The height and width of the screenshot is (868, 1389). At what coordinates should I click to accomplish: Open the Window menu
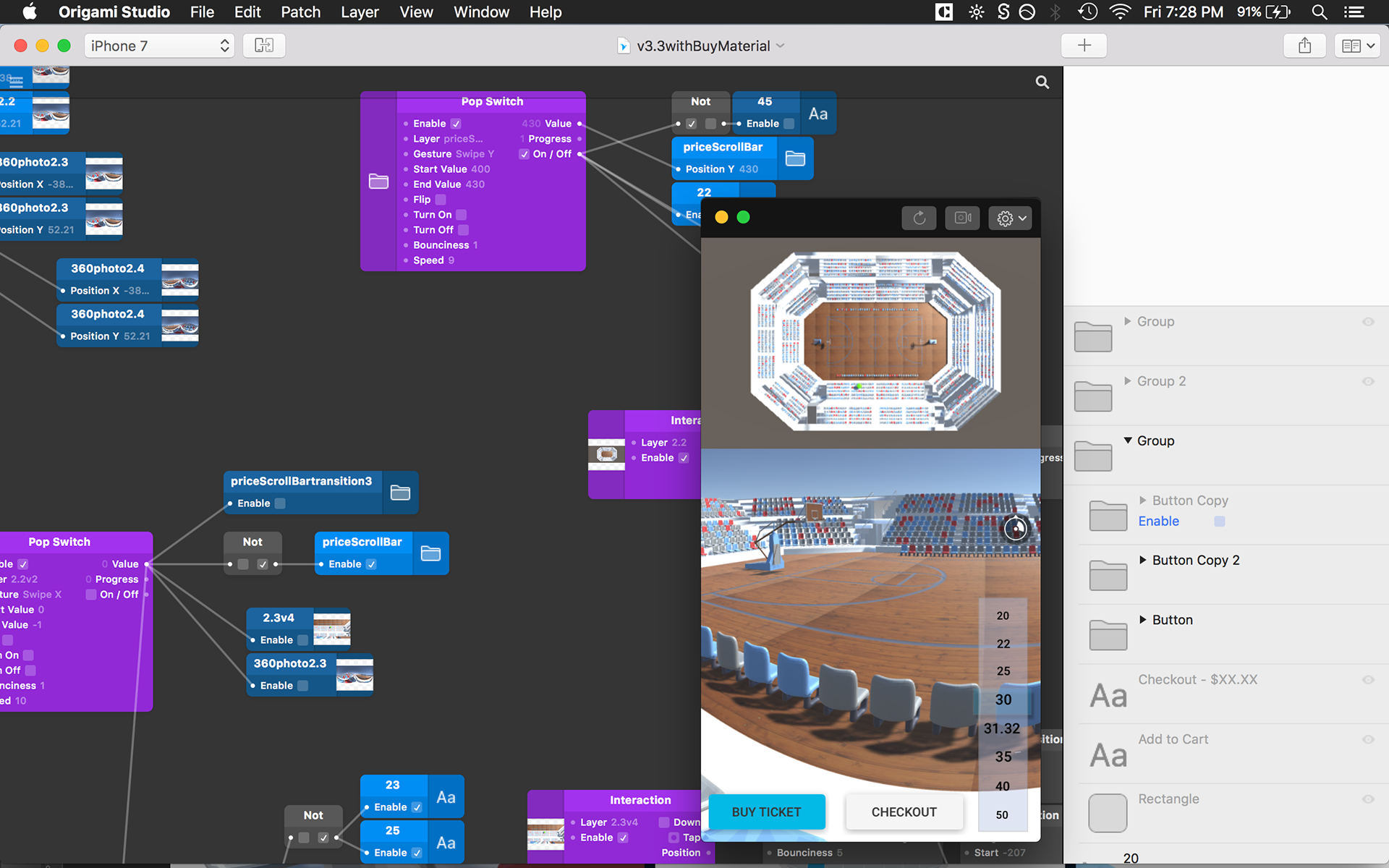(481, 12)
